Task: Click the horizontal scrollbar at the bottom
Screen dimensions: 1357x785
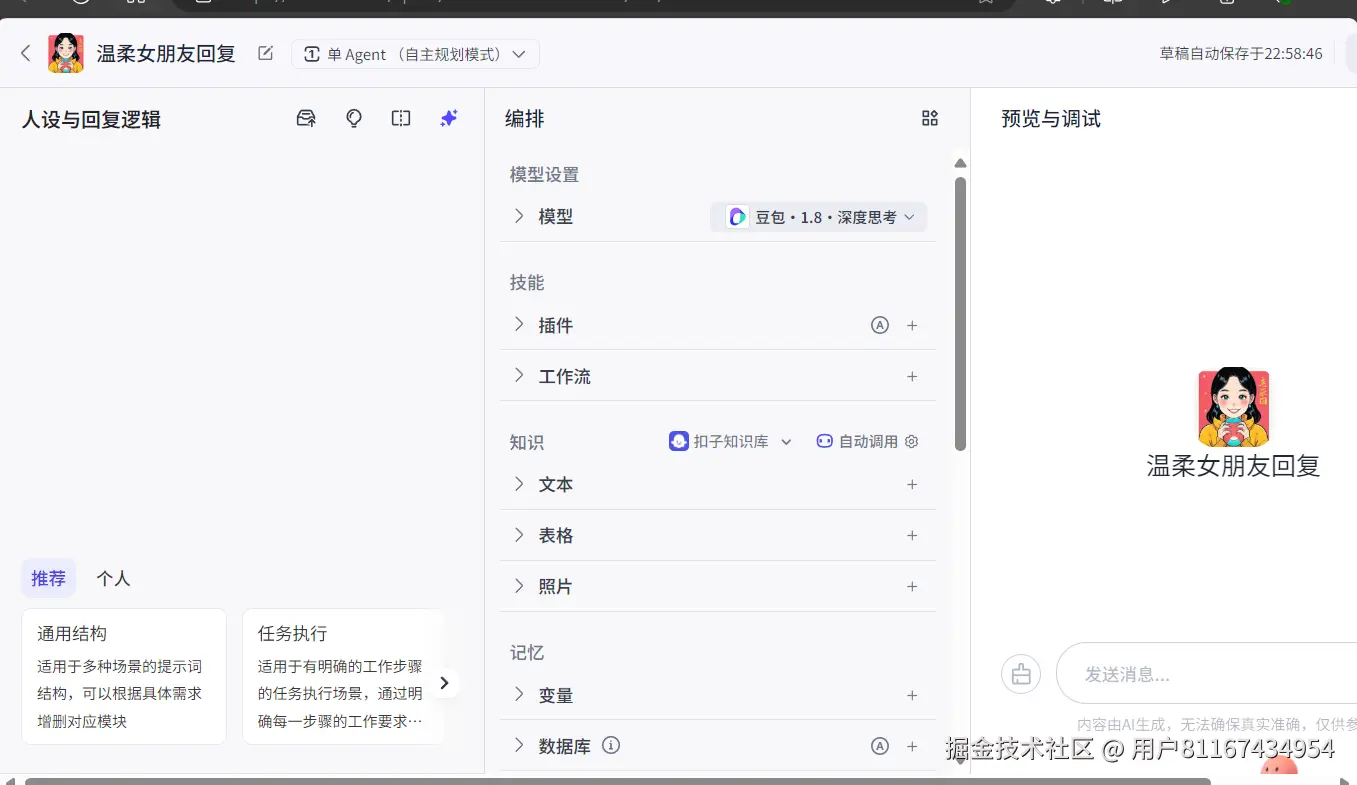Action: pyautogui.click(x=617, y=781)
